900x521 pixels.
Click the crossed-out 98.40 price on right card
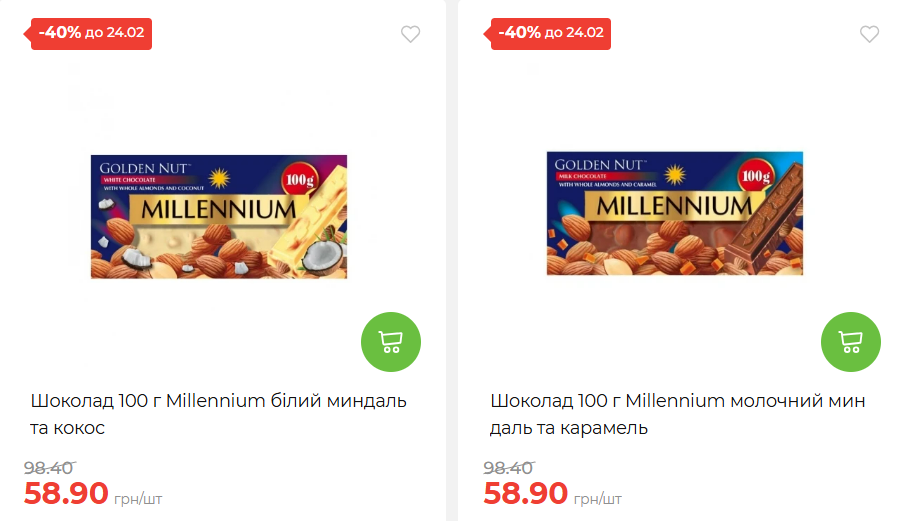pyautogui.click(x=508, y=467)
